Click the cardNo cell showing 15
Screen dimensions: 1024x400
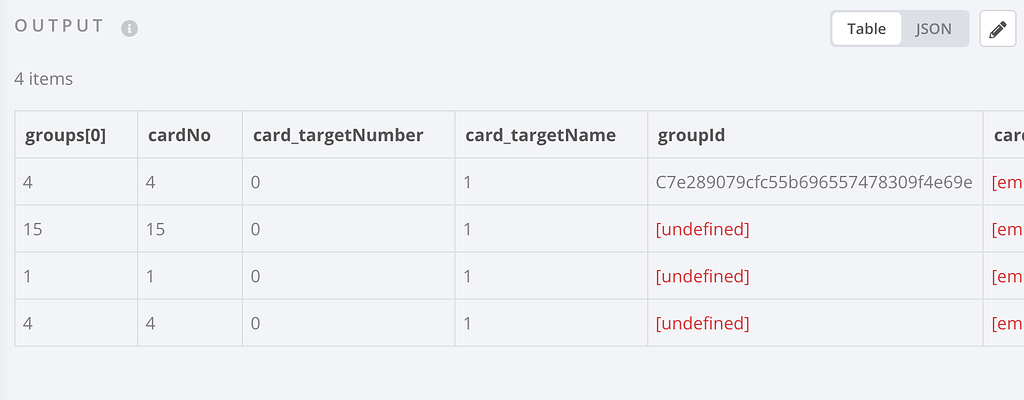tap(157, 229)
